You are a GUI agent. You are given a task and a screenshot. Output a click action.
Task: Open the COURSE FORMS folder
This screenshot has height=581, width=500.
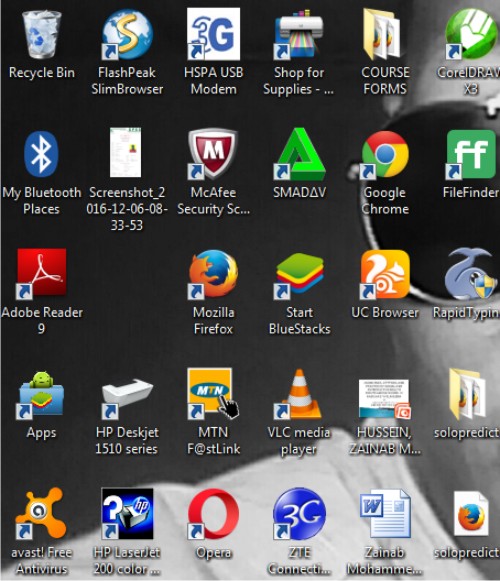click(383, 35)
